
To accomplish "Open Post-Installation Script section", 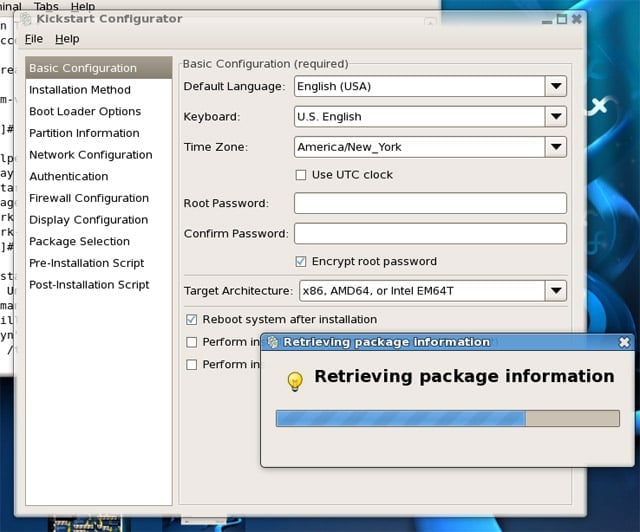I will [99, 284].
